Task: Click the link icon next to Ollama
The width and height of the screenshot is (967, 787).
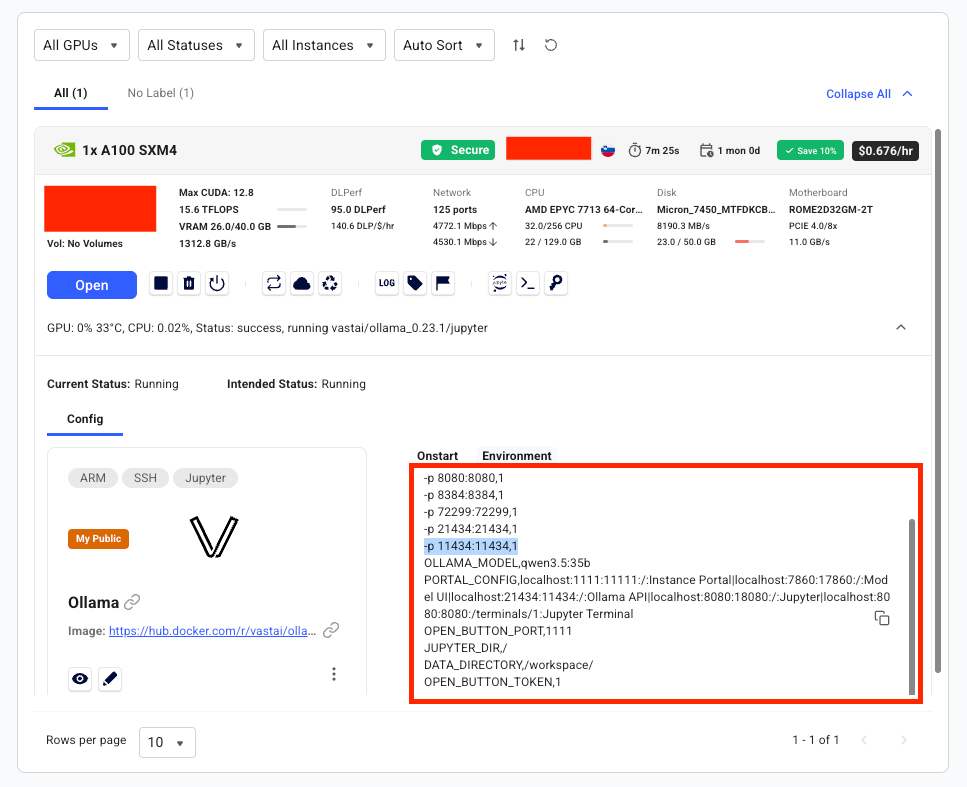Action: [x=132, y=602]
